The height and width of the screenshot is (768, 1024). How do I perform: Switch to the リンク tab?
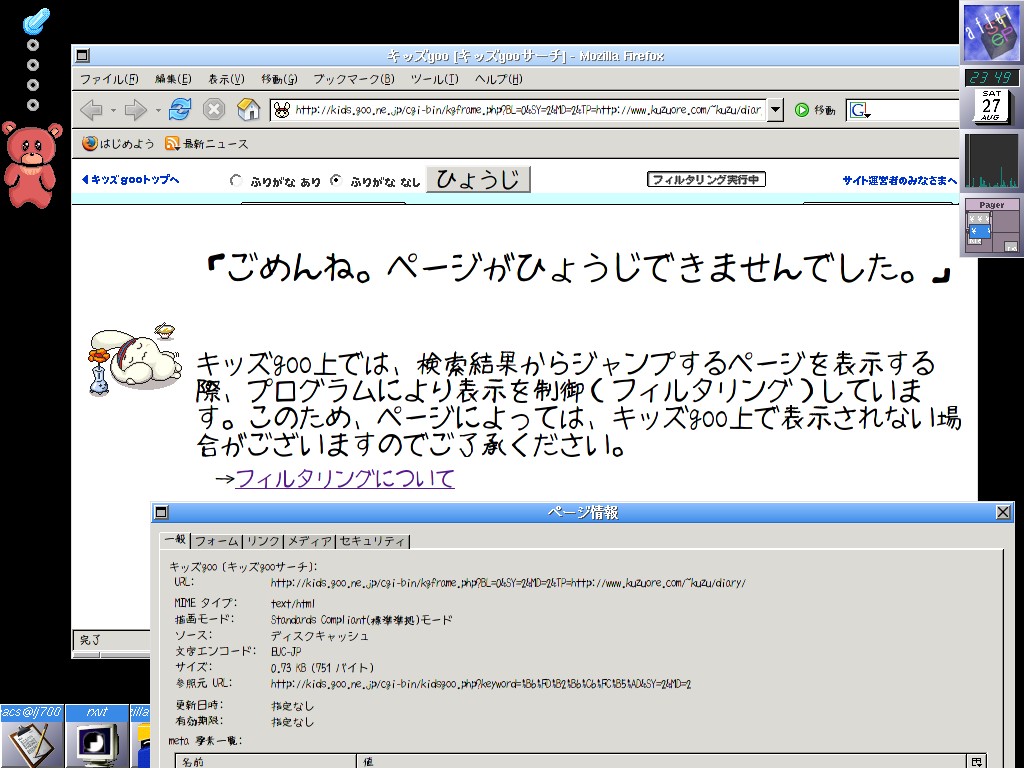[264, 541]
